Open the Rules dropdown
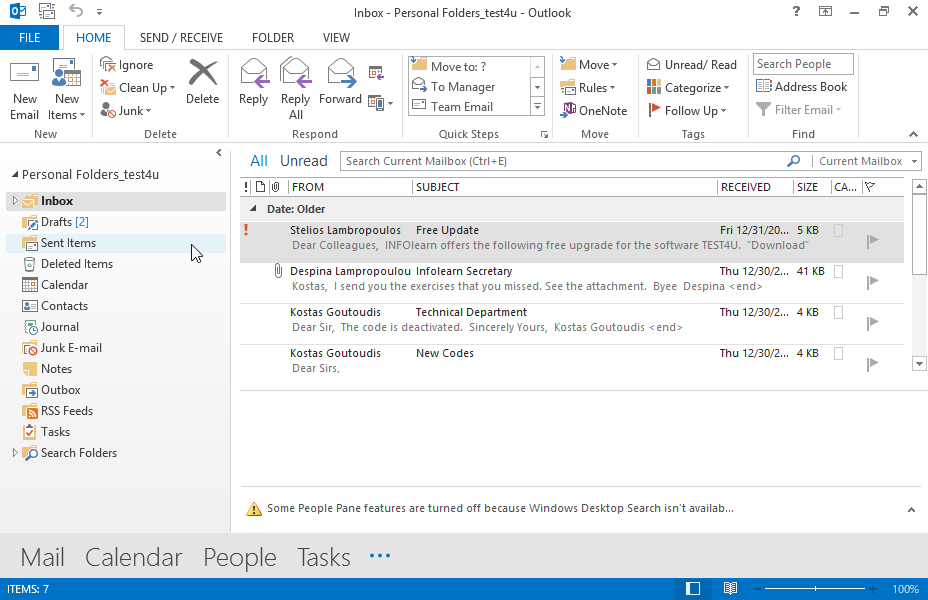This screenshot has width=928, height=600. click(588, 88)
